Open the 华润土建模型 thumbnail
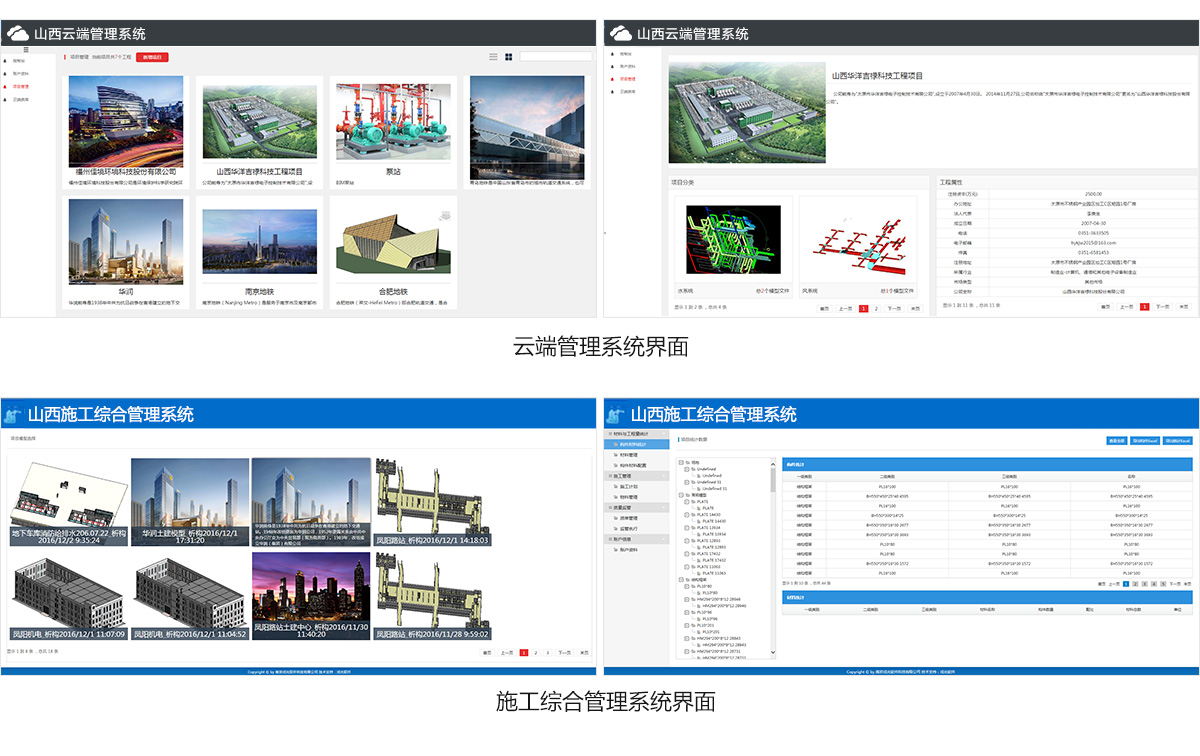Image resolution: width=1200 pixels, height=756 pixels. pyautogui.click(x=190, y=503)
